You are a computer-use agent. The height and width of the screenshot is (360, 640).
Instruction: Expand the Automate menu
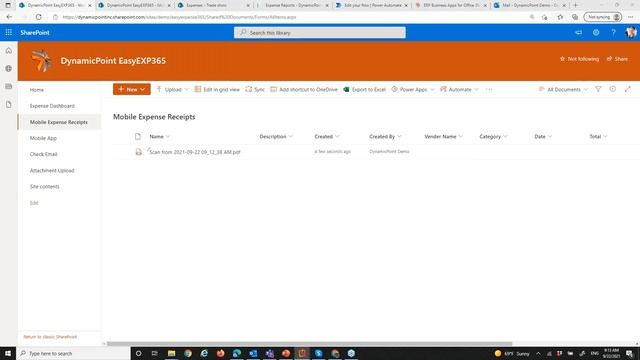(459, 89)
